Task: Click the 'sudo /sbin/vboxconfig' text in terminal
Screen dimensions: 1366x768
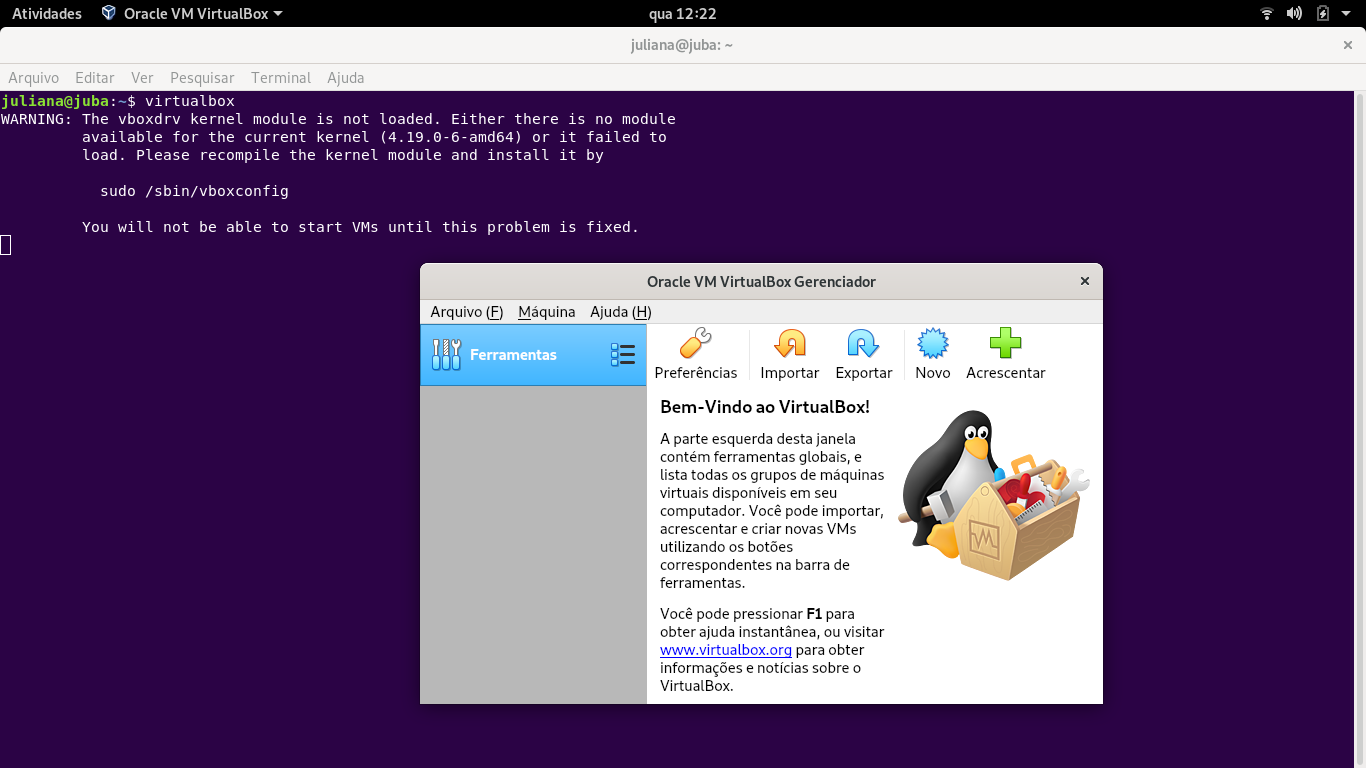Action: click(x=194, y=191)
